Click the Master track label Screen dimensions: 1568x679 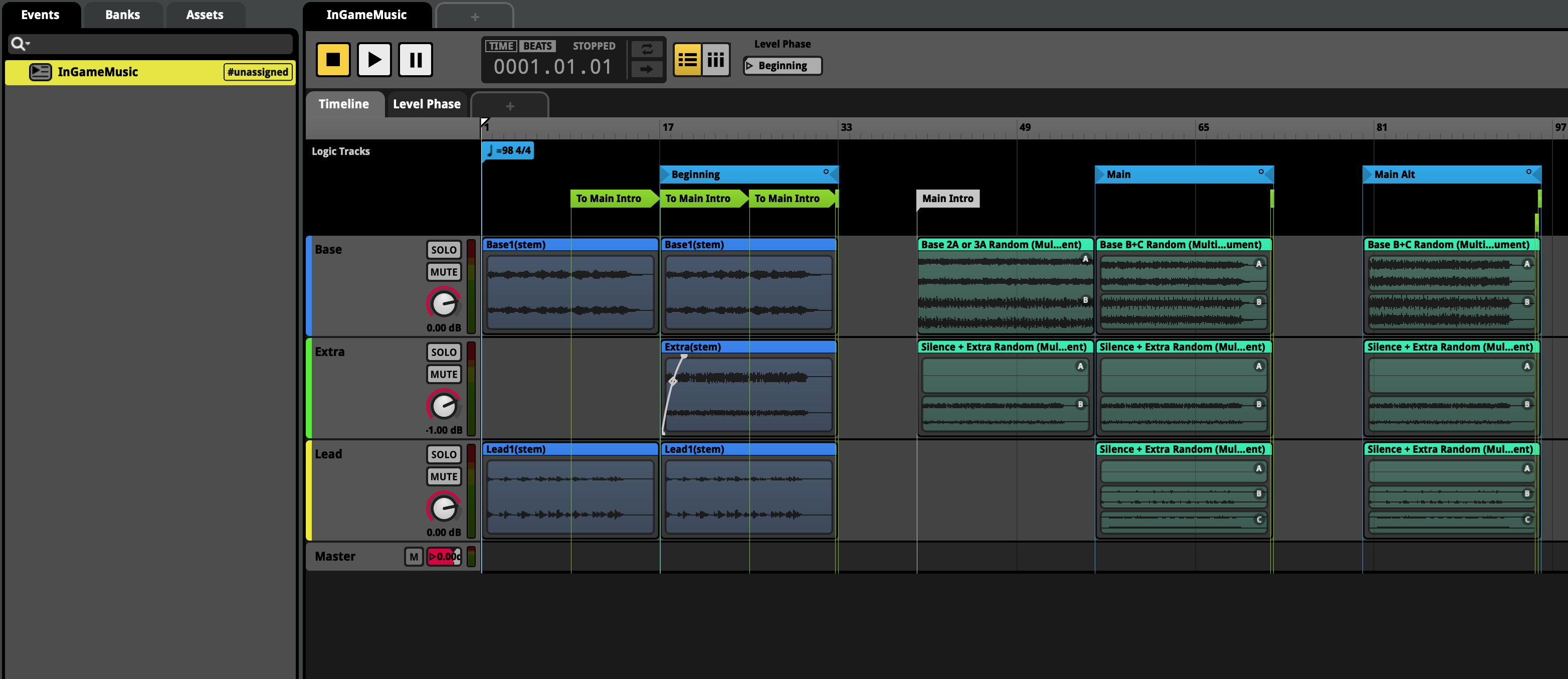tap(335, 557)
